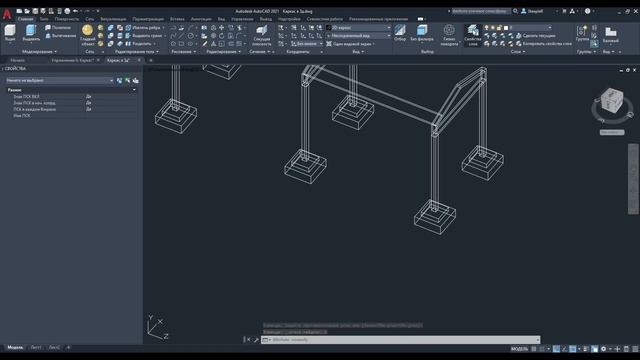Click the customization icon on the command line
This screenshot has width=640, height=360.
coord(256,340)
